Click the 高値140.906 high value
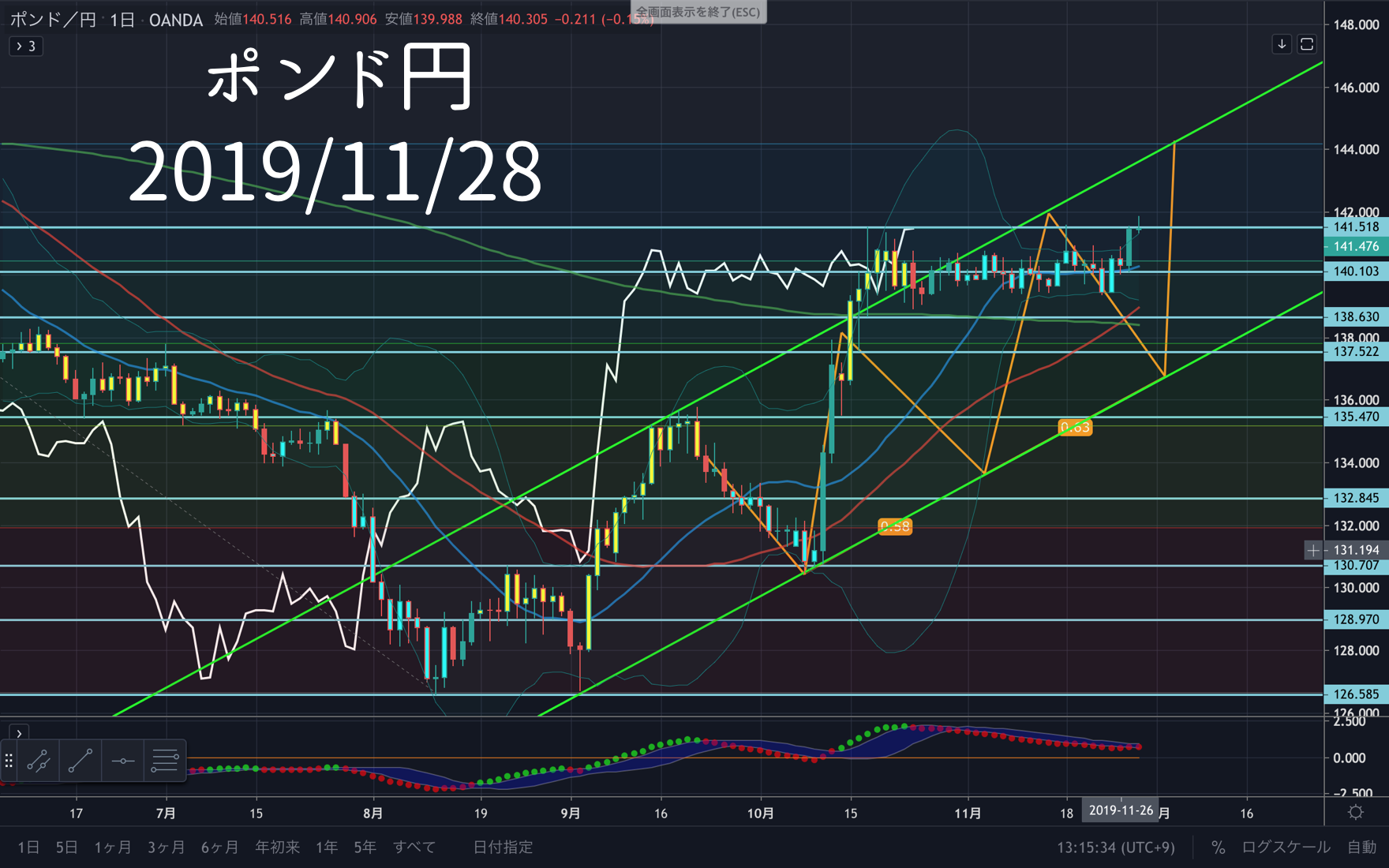Screen dimensions: 1389x868 (339, 19)
